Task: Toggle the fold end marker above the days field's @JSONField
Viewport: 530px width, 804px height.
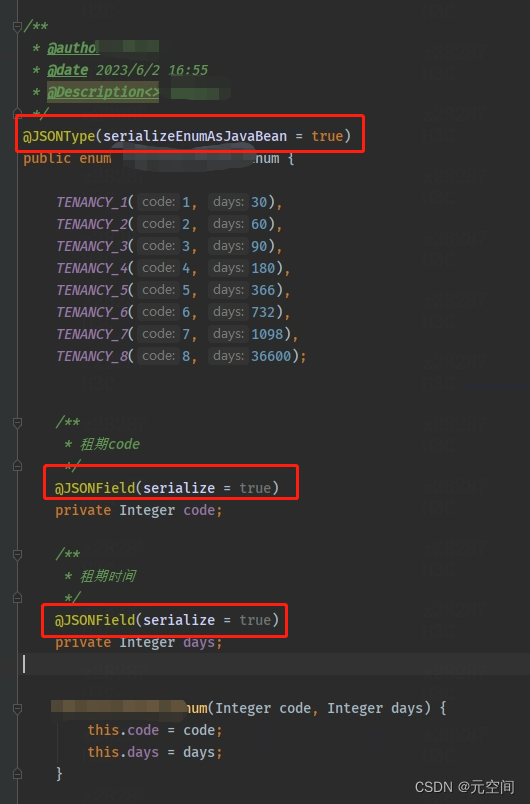Action: coord(17,598)
